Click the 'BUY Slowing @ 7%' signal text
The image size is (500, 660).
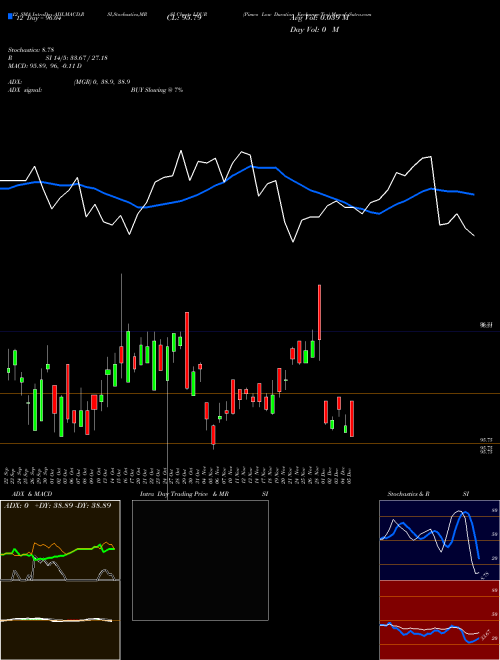pos(157,90)
